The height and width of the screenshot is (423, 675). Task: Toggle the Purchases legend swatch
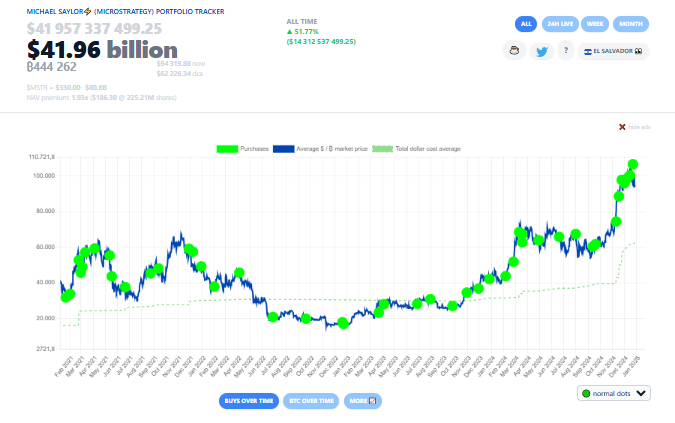pyautogui.click(x=227, y=149)
